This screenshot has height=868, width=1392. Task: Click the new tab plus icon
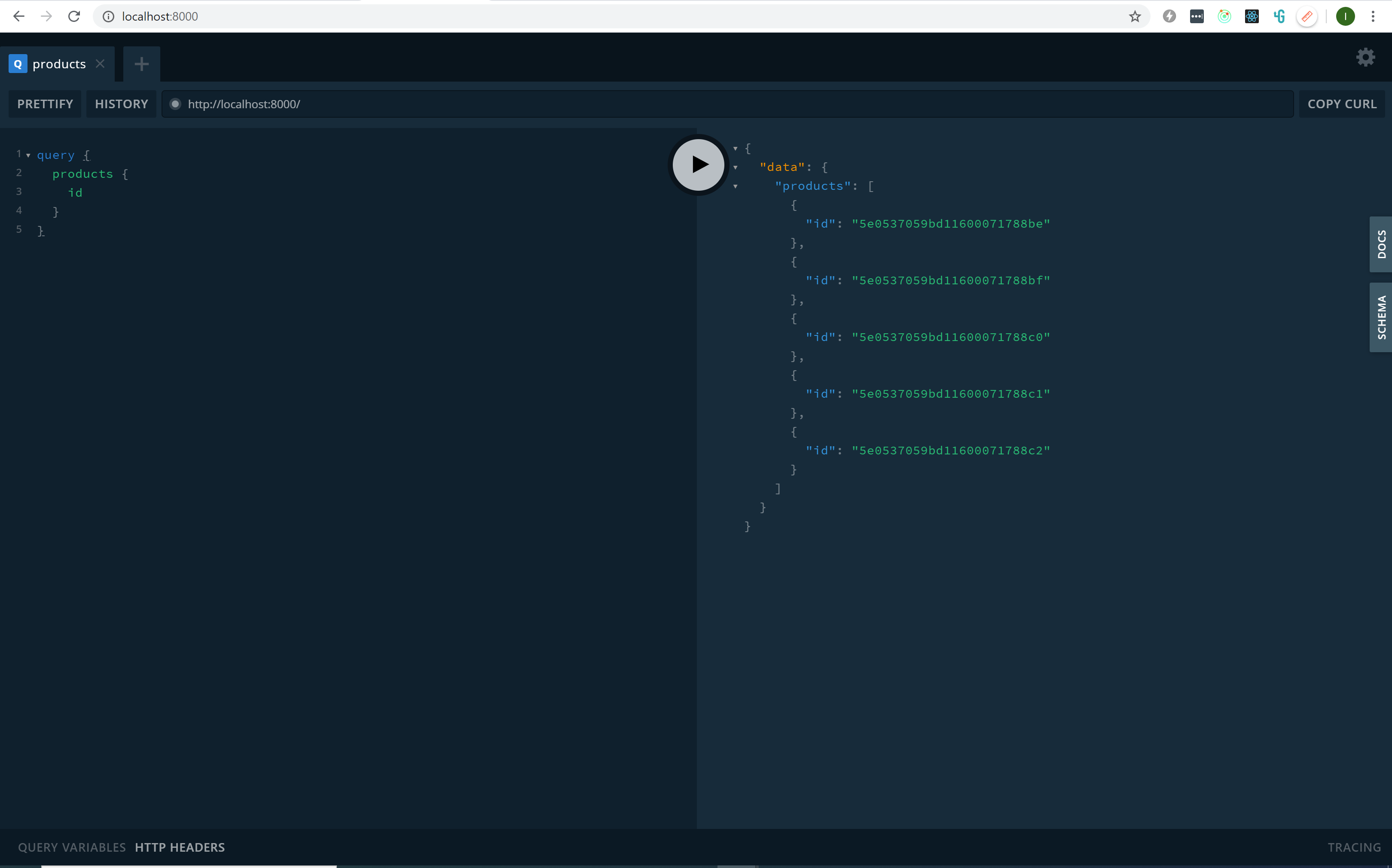click(141, 63)
